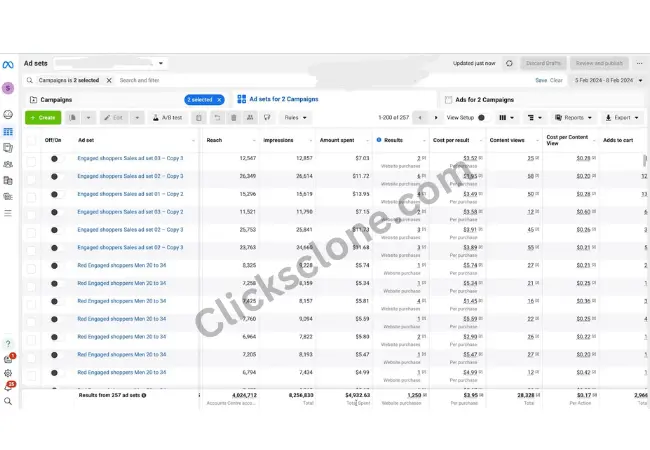Switch to Ads for 2 Campaigns tab
This screenshot has width=650, height=450.
point(484,100)
